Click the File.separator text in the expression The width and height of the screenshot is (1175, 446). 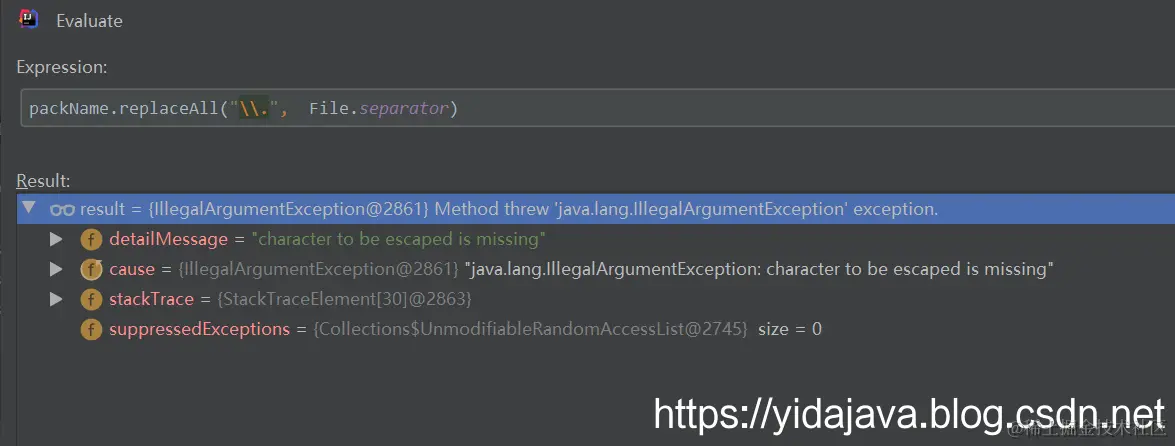[378, 109]
